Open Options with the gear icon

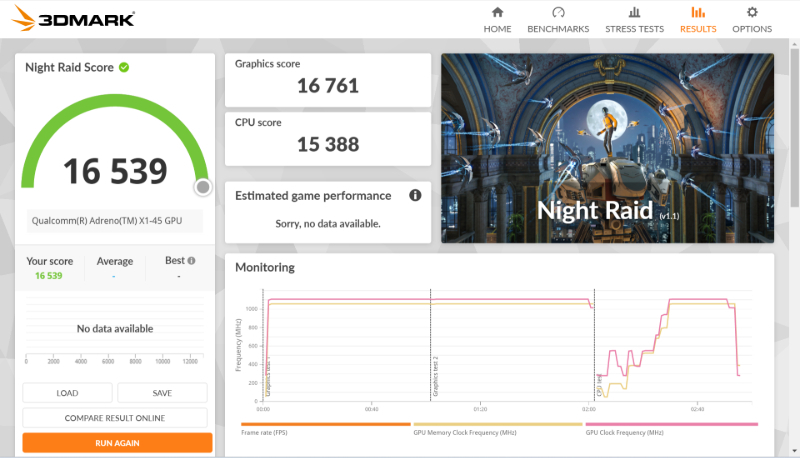[752, 13]
